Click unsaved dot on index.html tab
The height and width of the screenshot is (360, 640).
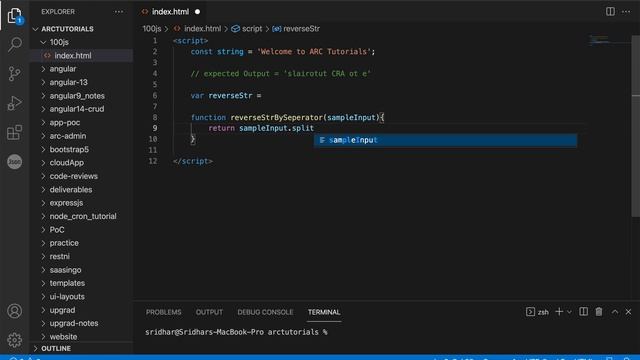tap(198, 12)
